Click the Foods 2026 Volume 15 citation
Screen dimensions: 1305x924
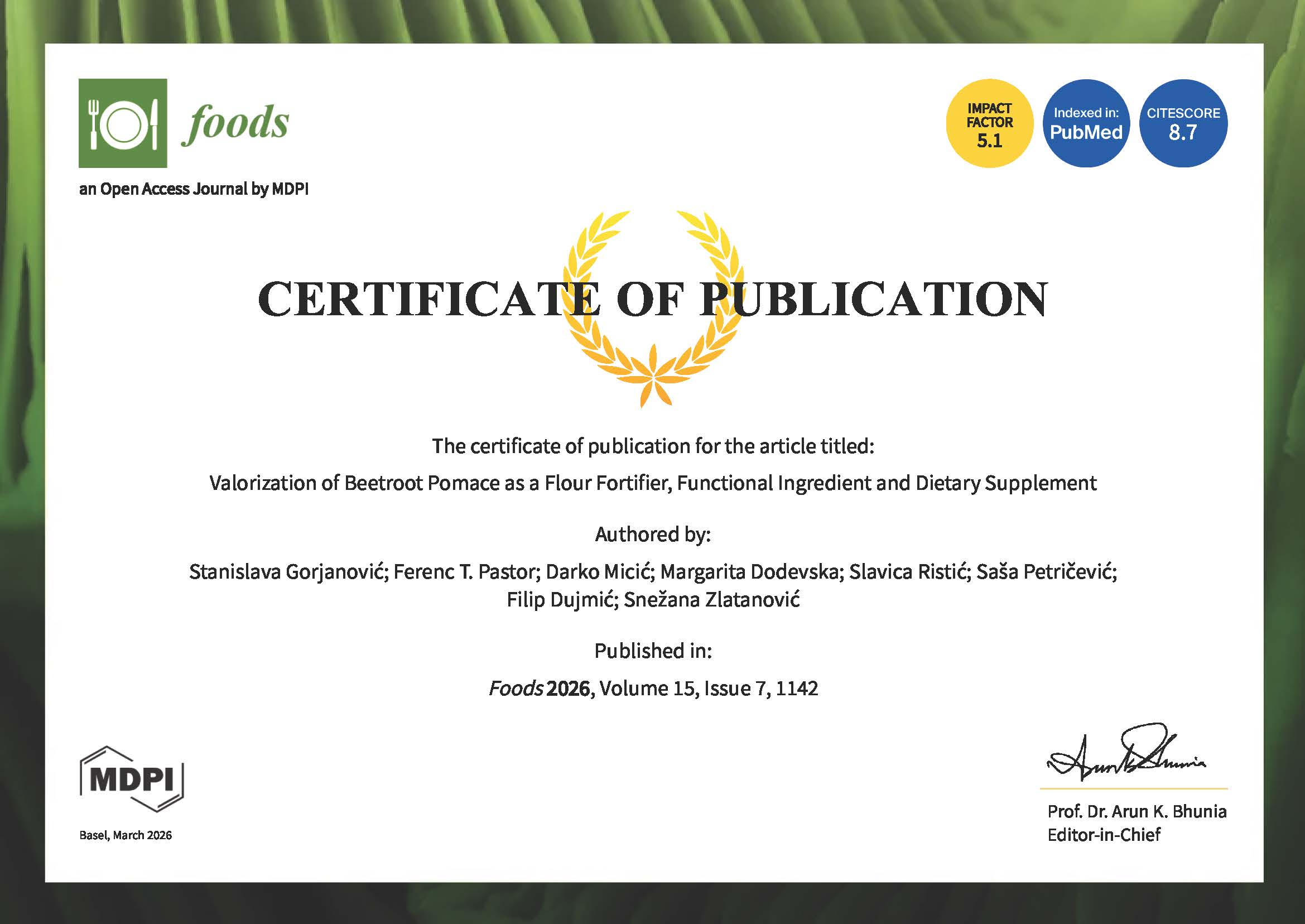pos(653,689)
